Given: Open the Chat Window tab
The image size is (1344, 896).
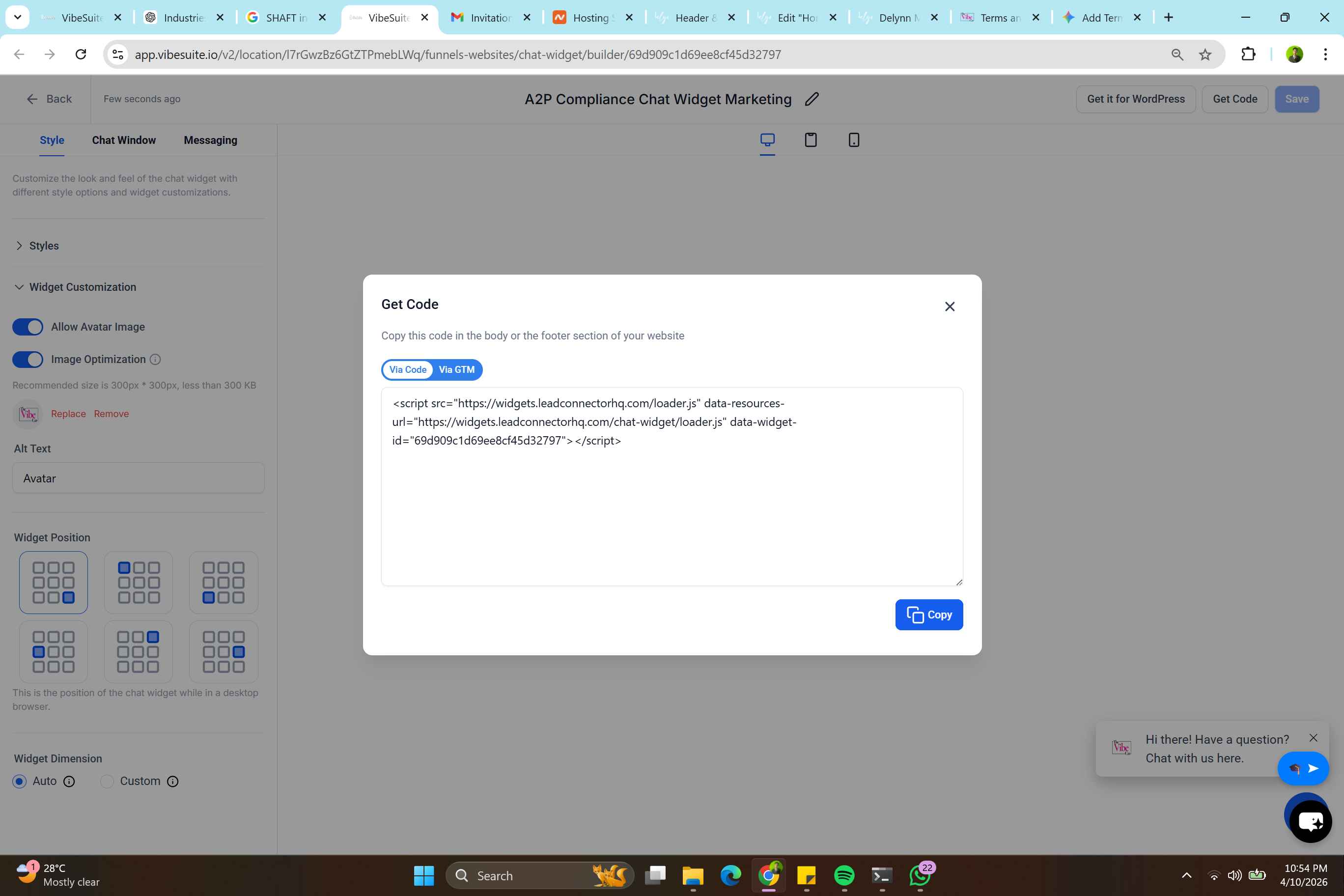Looking at the screenshot, I should point(124,140).
